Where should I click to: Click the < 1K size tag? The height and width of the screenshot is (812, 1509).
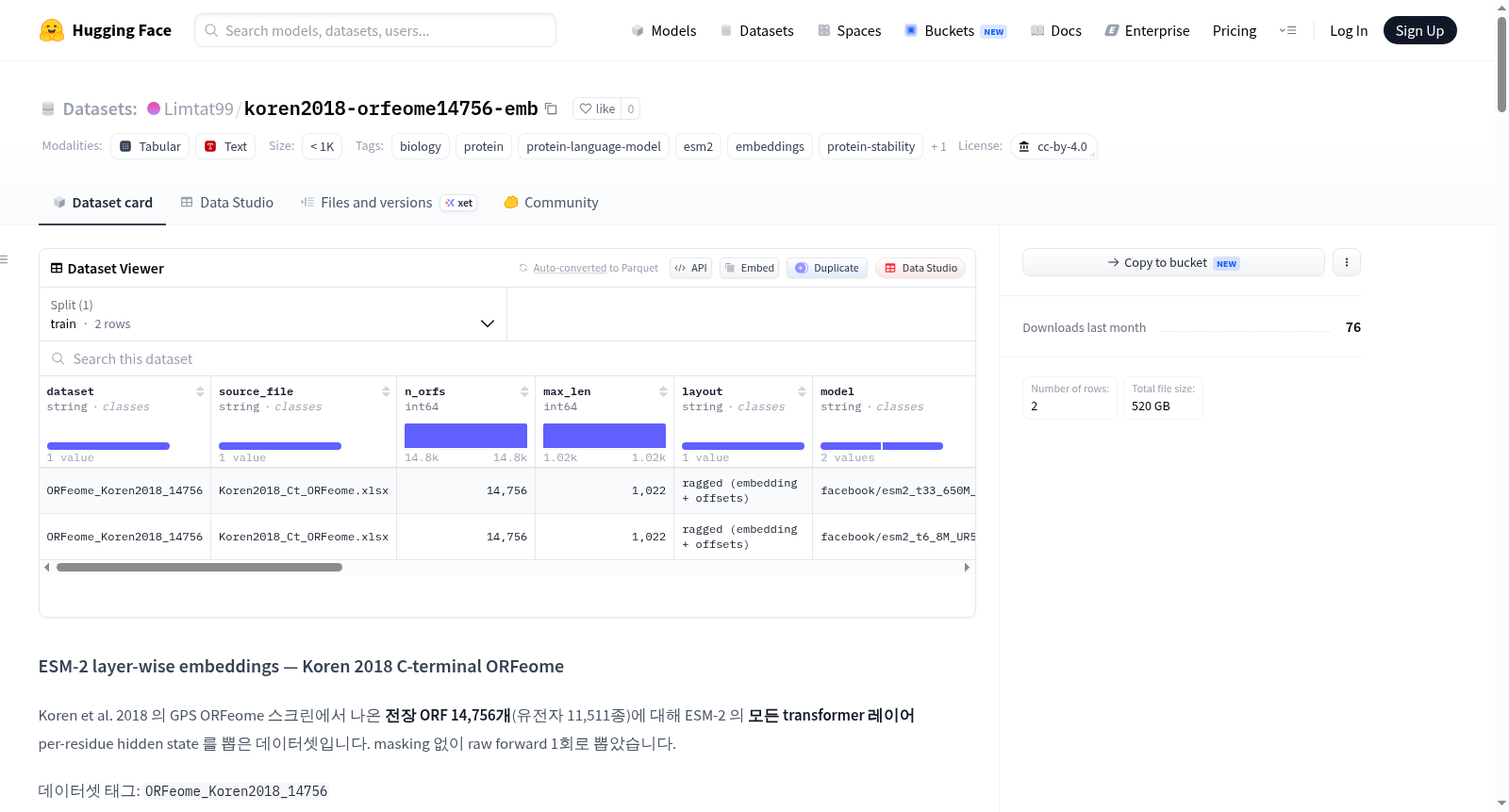click(x=323, y=146)
